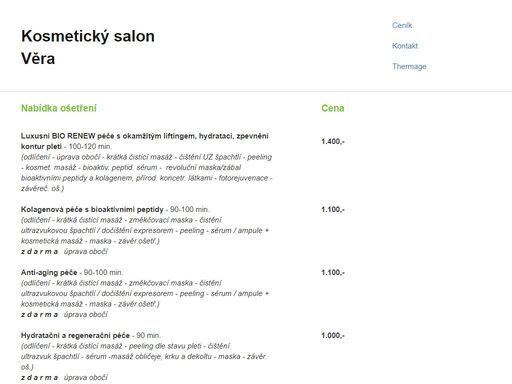Click the 1.000,- price
The height and width of the screenshot is (384, 512).
click(333, 335)
